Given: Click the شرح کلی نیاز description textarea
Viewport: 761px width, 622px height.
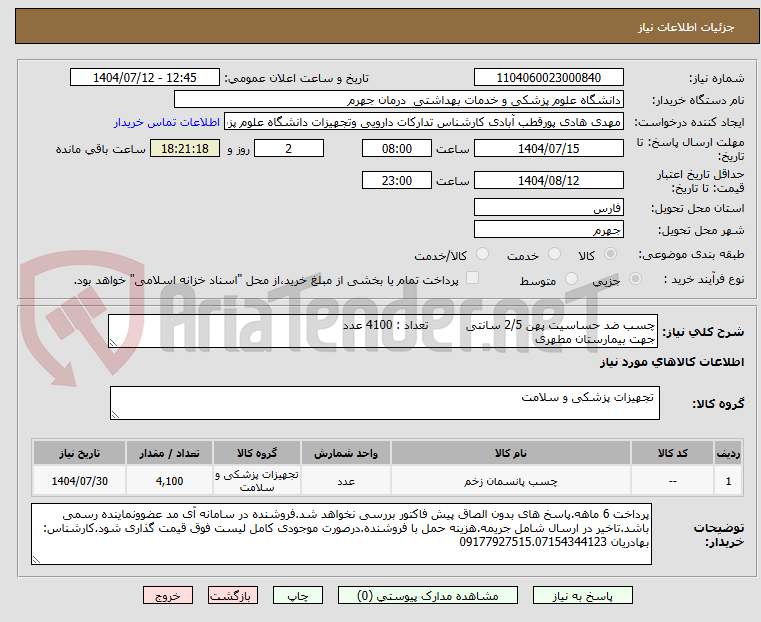Looking at the screenshot, I should coord(383,331).
